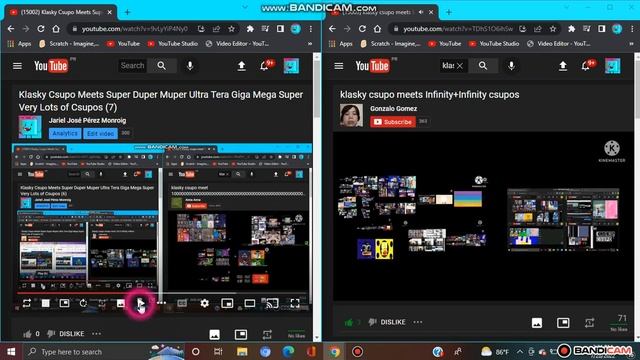Open Video Editor bookmark in left window
The height and width of the screenshot is (360, 640).
237,44
